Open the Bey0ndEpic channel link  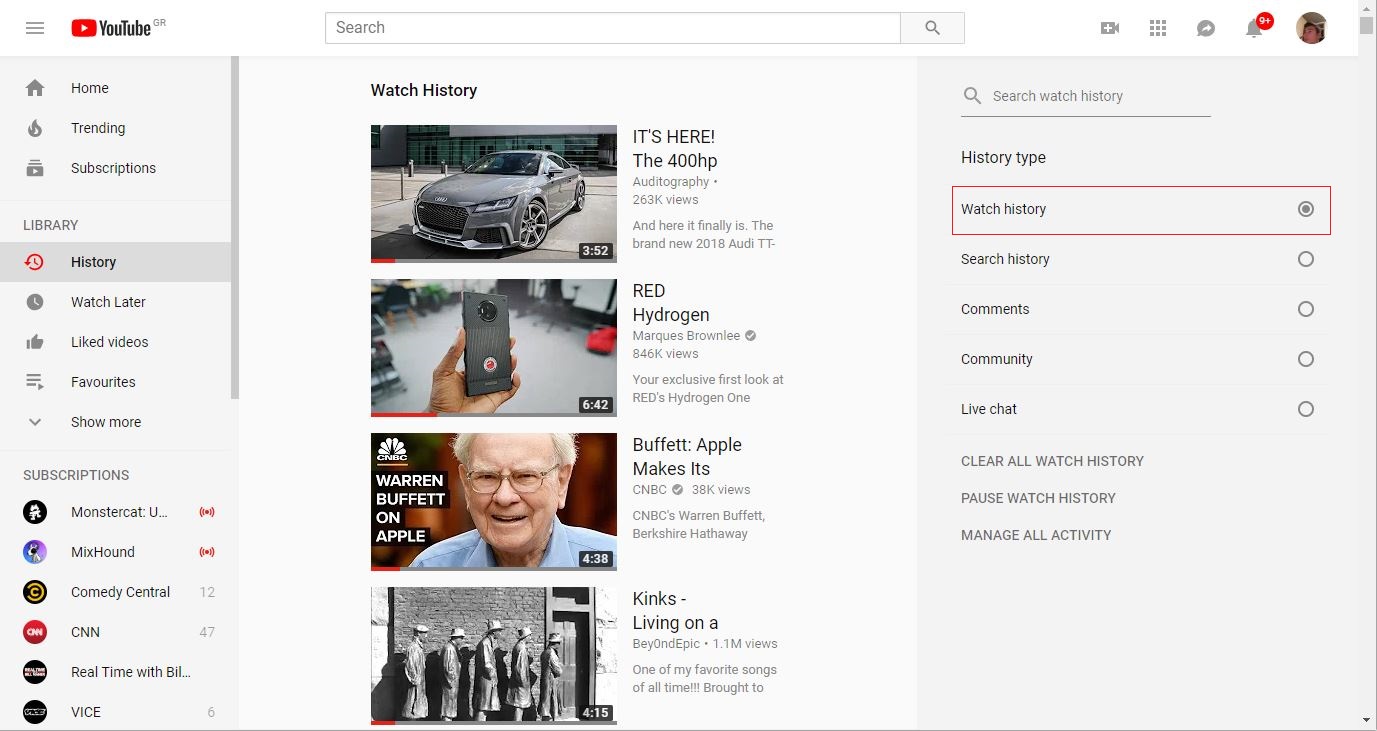667,644
